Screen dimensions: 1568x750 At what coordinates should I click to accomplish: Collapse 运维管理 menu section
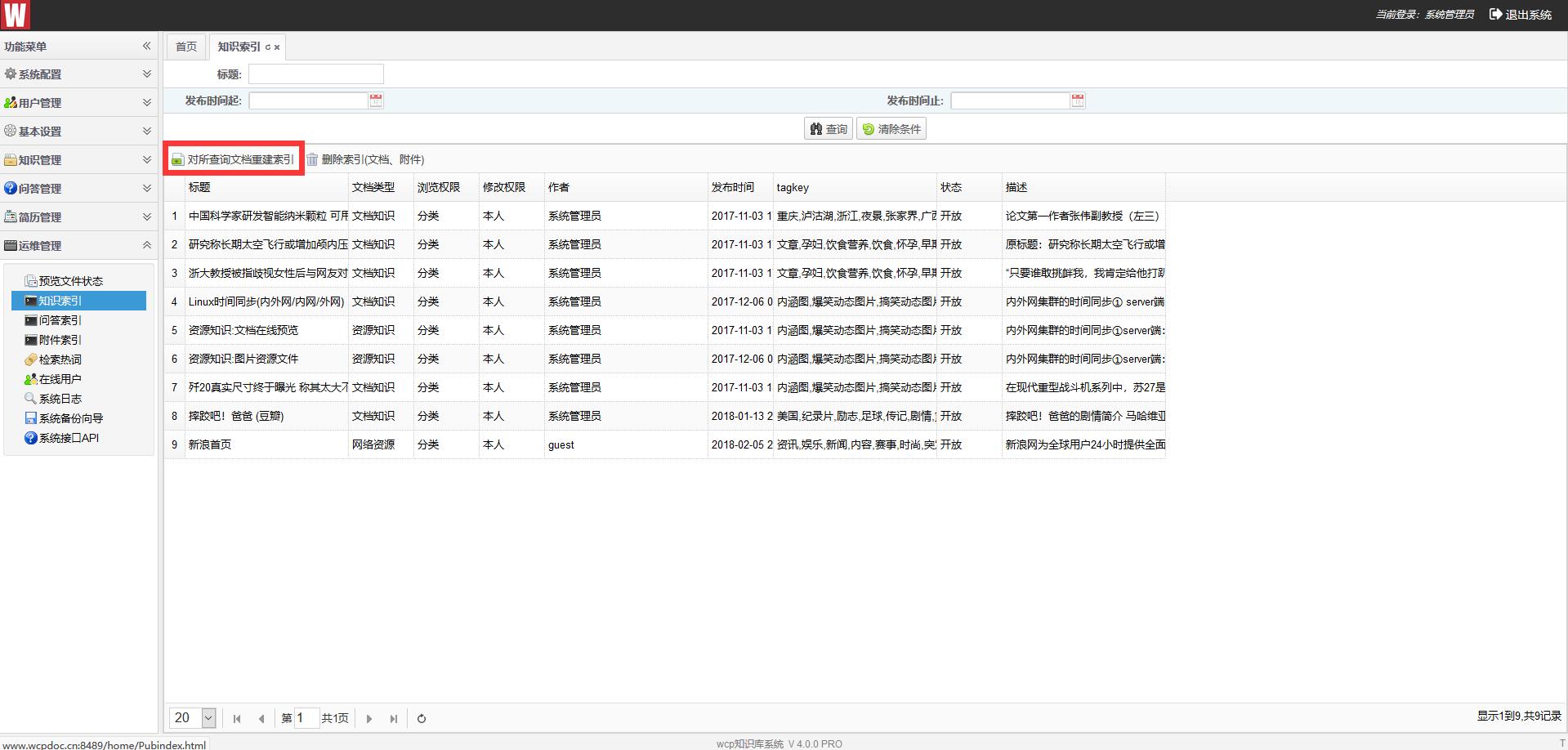[78, 246]
